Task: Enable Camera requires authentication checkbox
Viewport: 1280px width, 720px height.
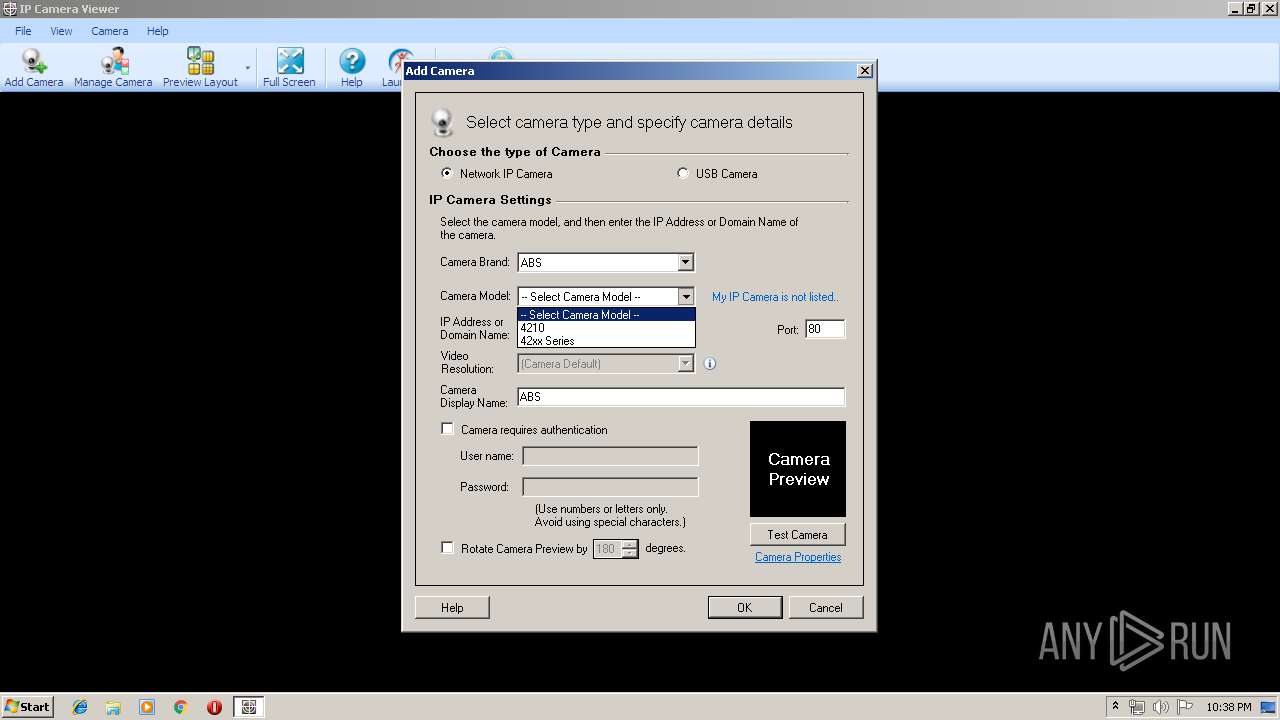Action: point(447,429)
